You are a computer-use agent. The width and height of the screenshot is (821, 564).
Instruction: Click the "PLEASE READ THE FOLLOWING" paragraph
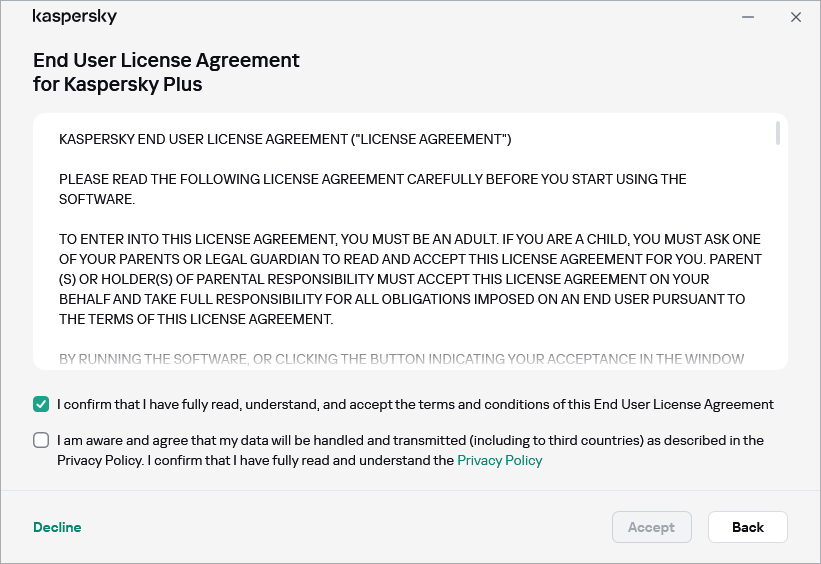(372, 189)
